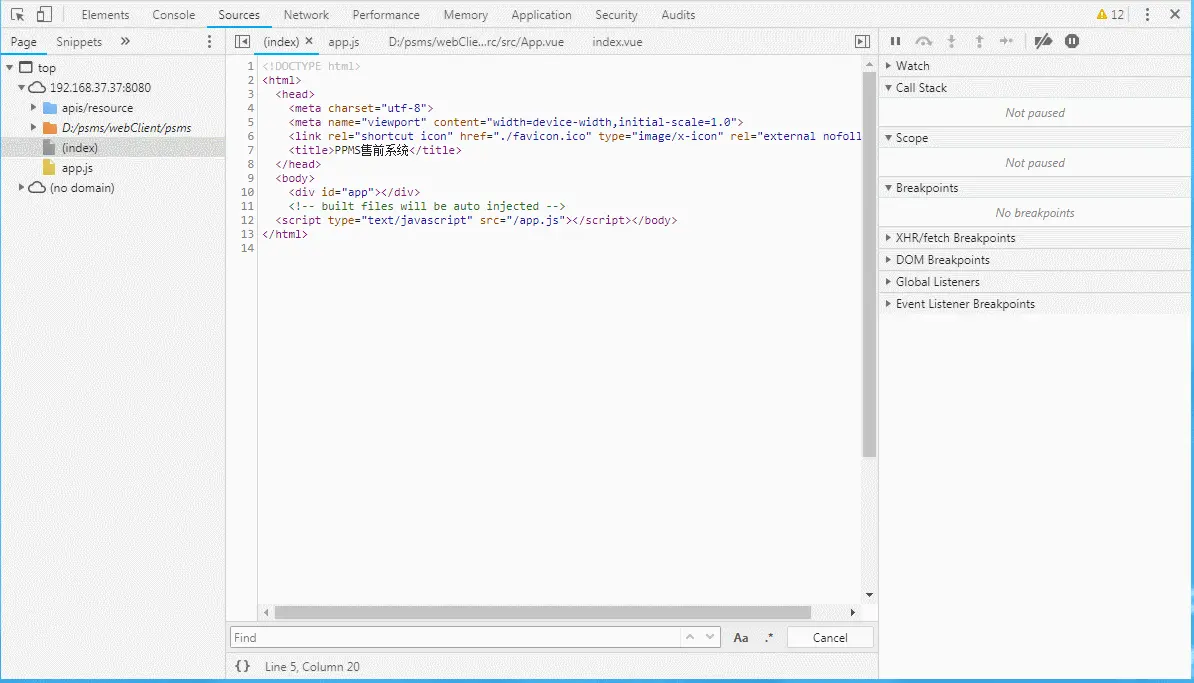Click scroll-right arrow of horizontal scrollbar
Screen dimensions: 1194x683
coord(852,612)
